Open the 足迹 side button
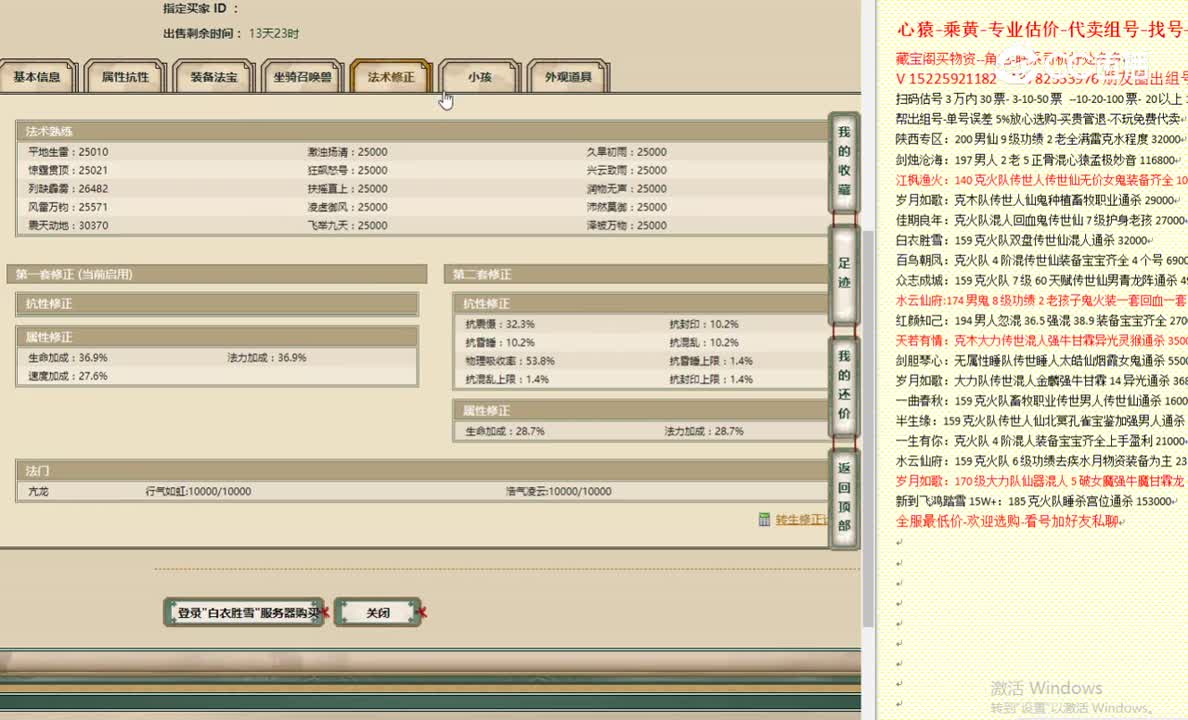 (844, 273)
